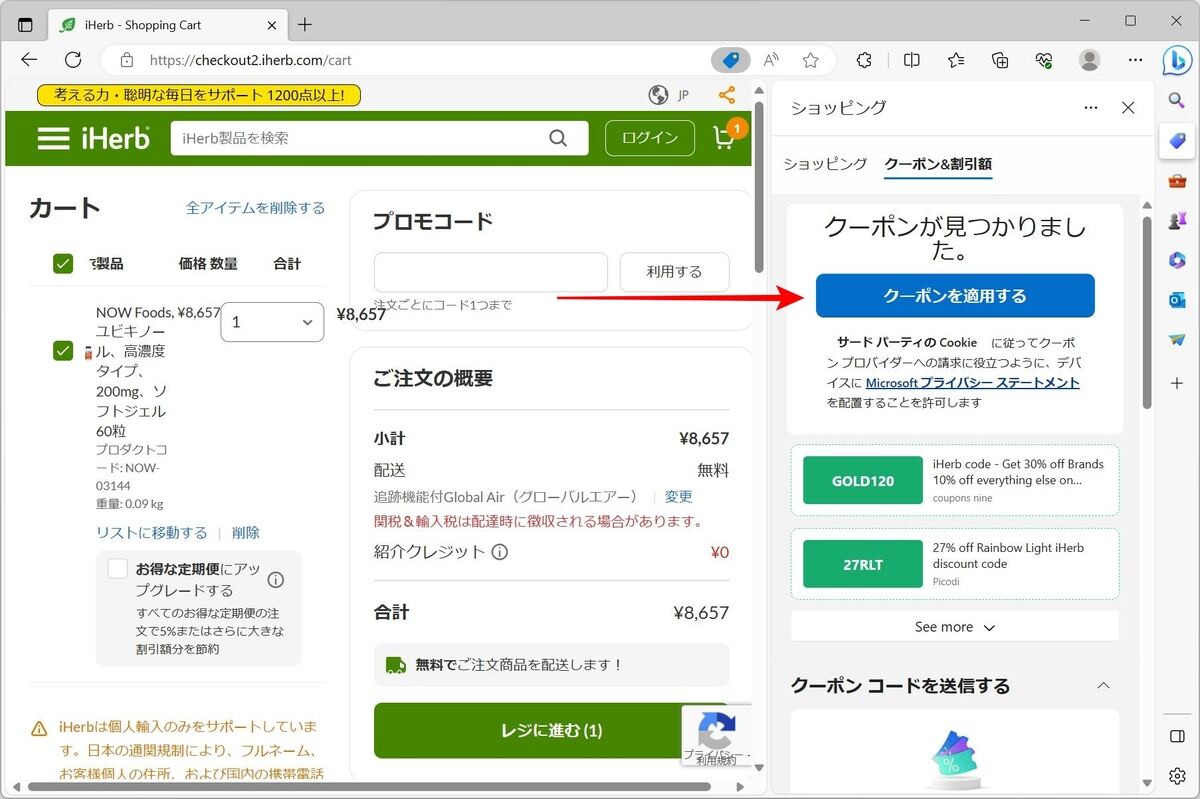Click the 利用する promo button
Viewport: 1200px width, 799px height.
click(674, 272)
